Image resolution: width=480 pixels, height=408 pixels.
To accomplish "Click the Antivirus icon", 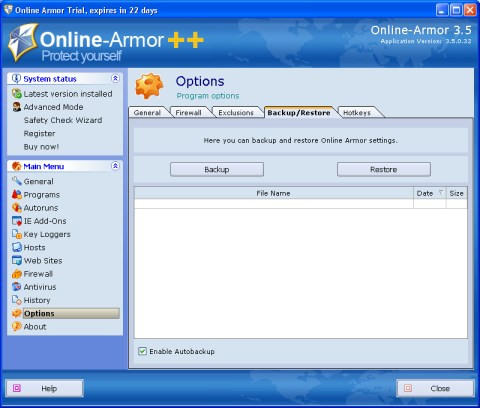I will pos(17,287).
